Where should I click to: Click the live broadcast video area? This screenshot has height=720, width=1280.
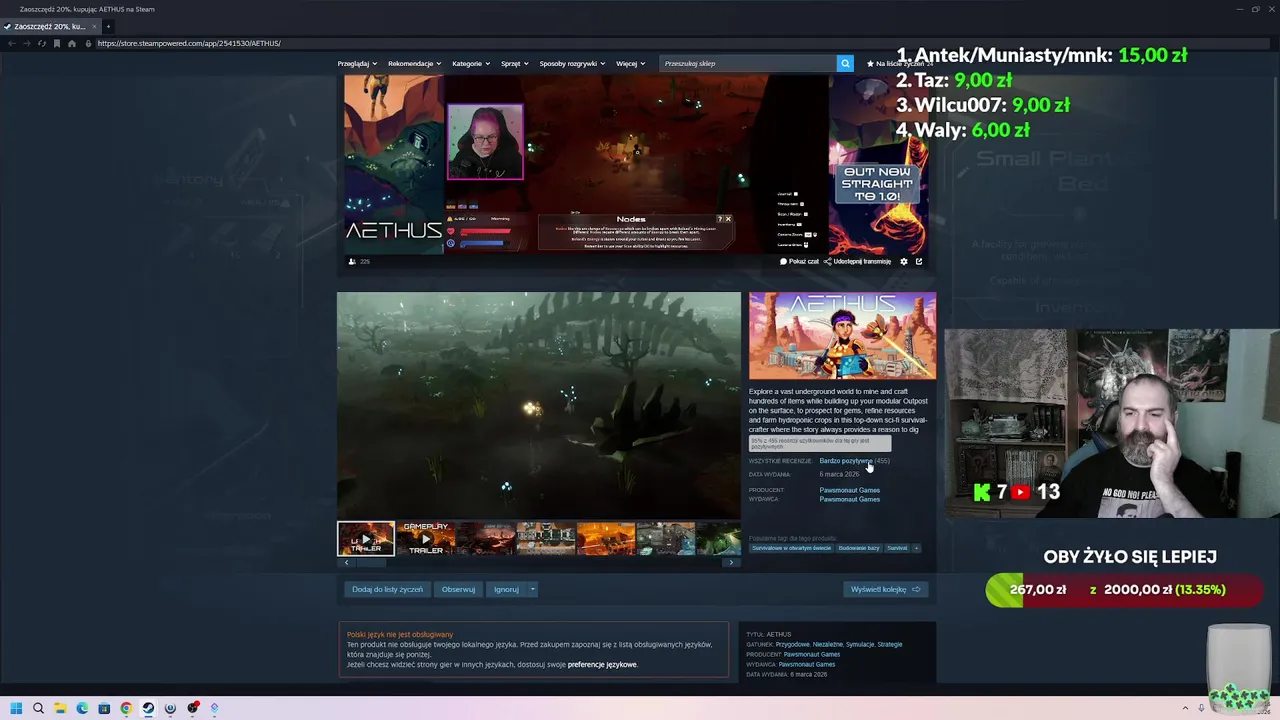point(636,164)
